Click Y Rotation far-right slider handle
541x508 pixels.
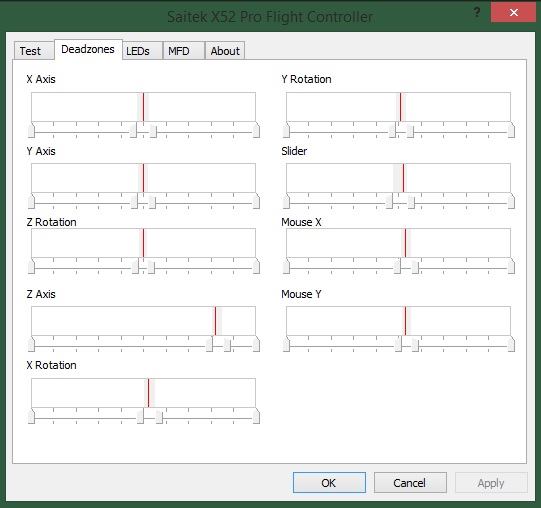pyautogui.click(x=511, y=130)
